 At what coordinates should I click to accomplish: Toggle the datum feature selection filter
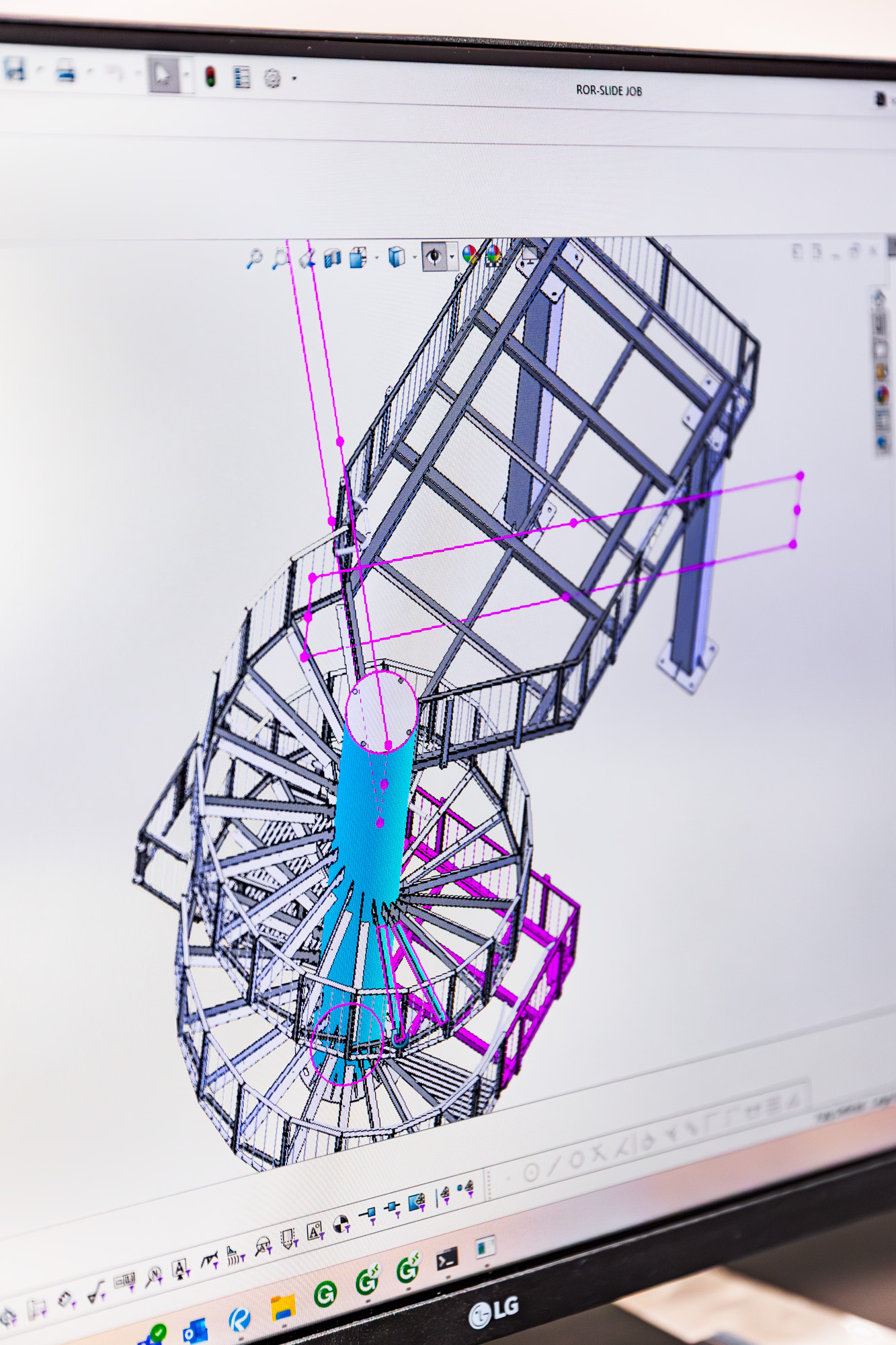[314, 1232]
